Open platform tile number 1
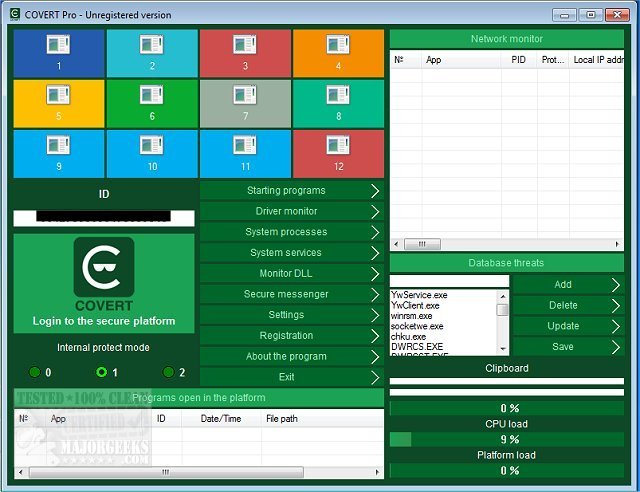 59,53
